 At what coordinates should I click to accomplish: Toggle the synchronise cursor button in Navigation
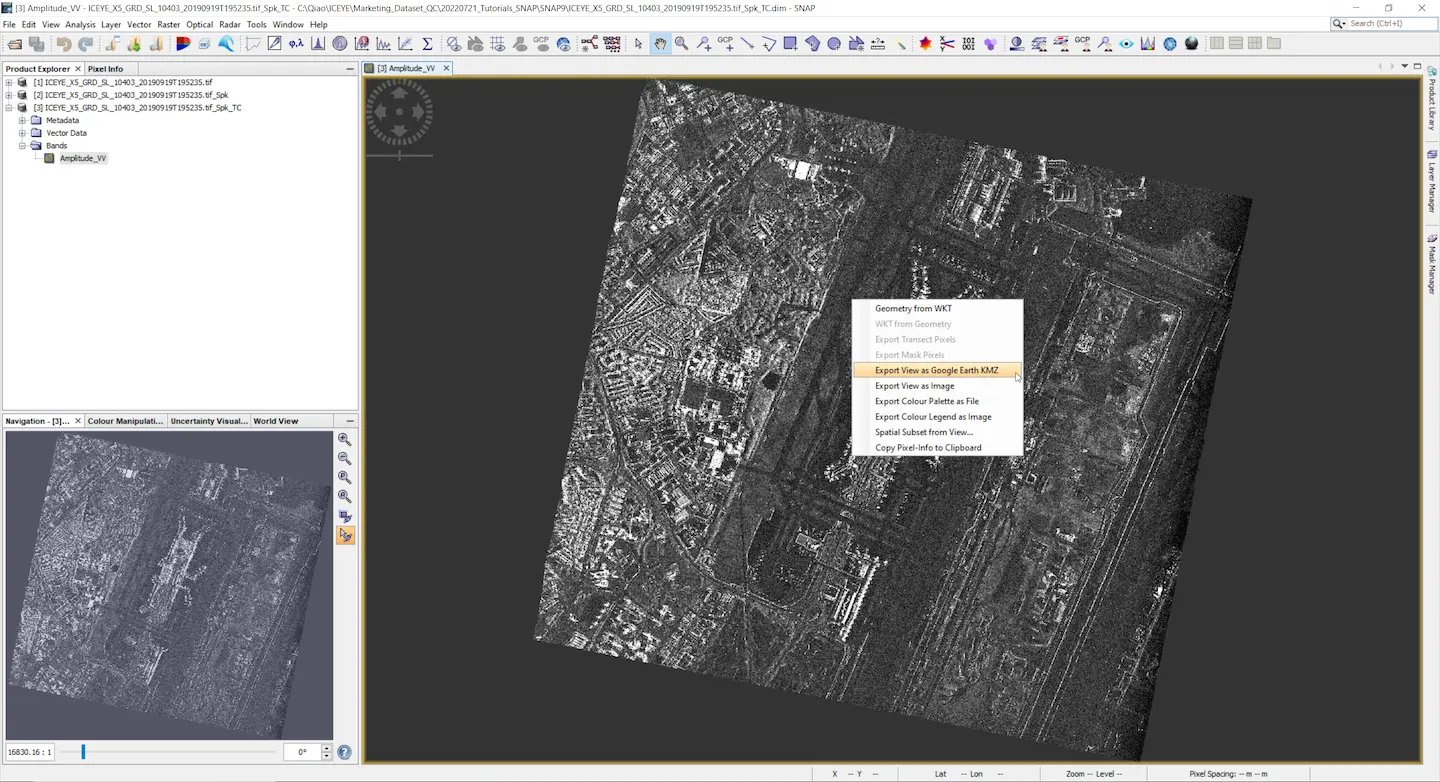pyautogui.click(x=345, y=536)
